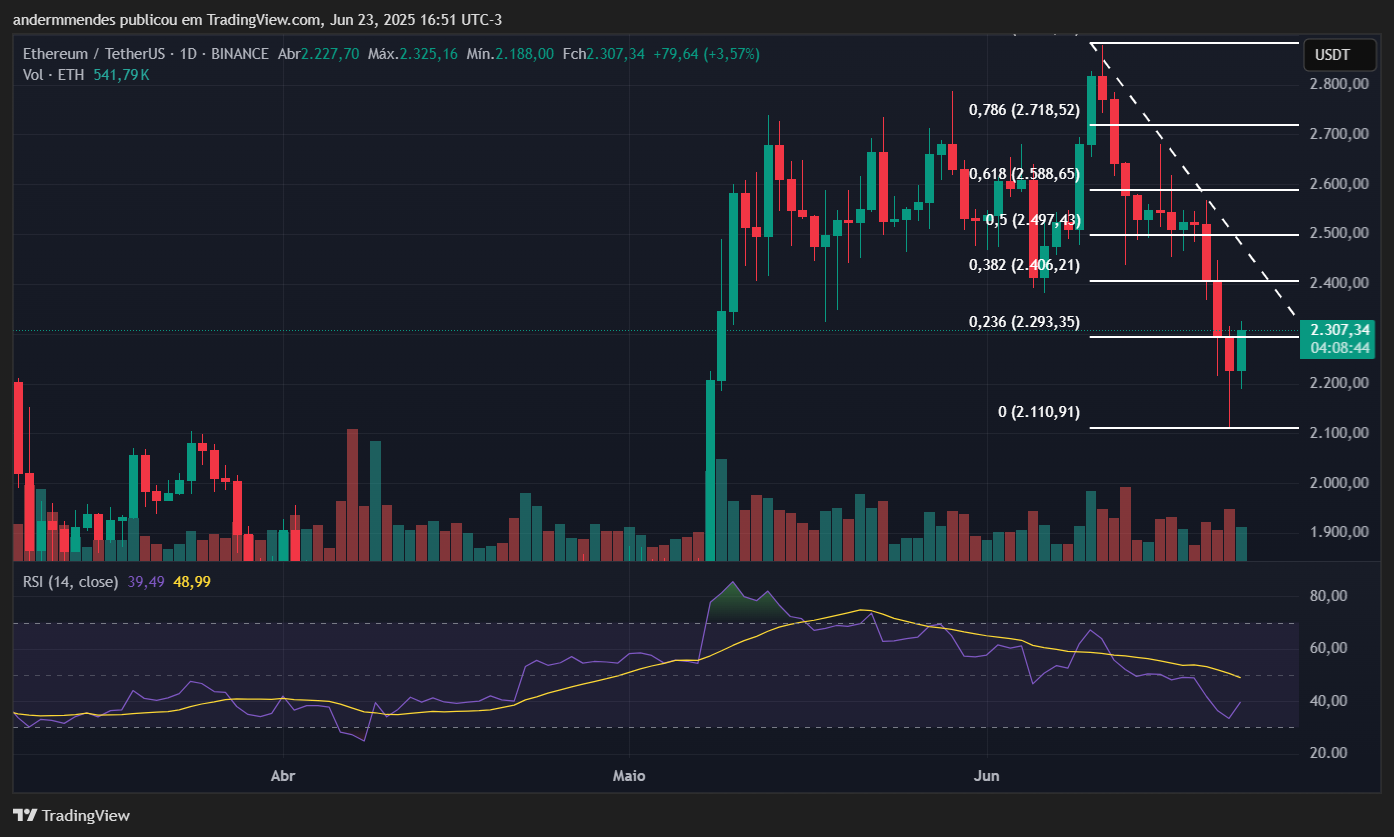Image resolution: width=1394 pixels, height=837 pixels.
Task: Click the 2.500,00 price axis label
Action: click(1341, 233)
